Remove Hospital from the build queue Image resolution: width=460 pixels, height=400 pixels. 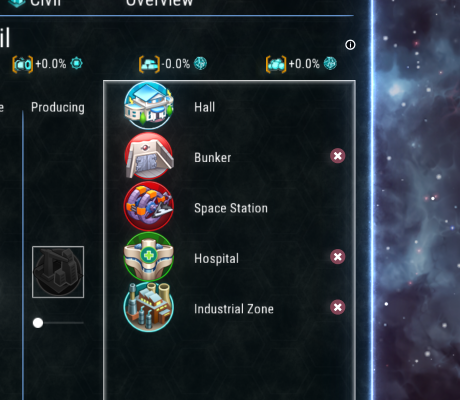click(338, 257)
